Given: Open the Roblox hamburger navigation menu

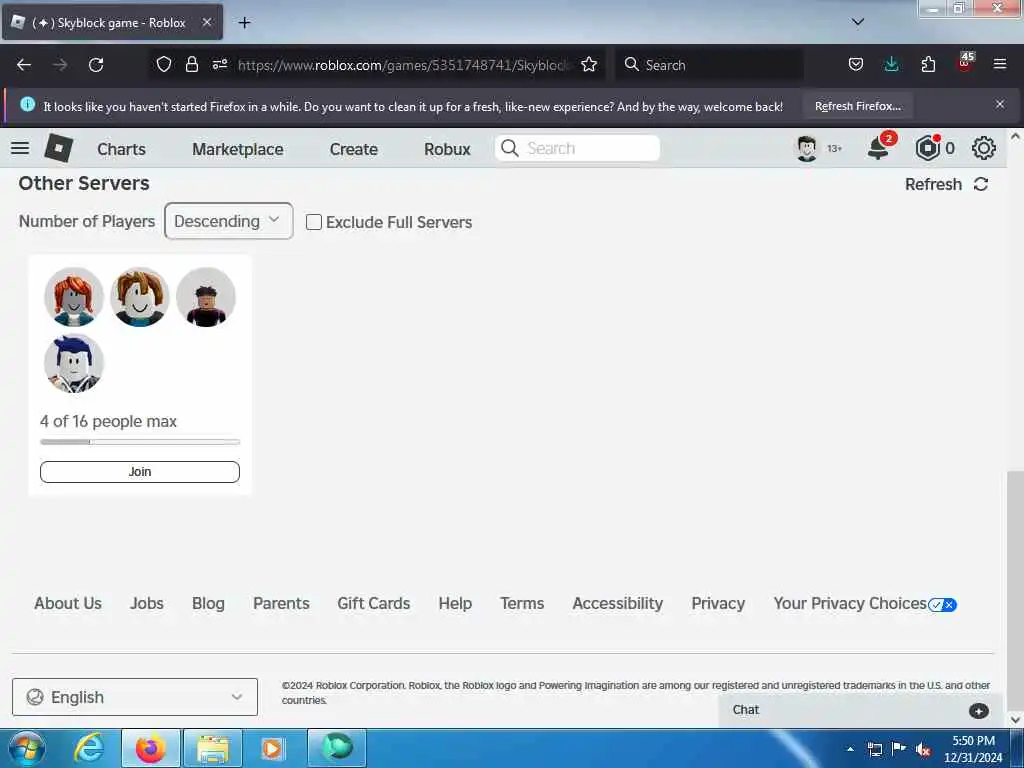Looking at the screenshot, I should point(20,148).
